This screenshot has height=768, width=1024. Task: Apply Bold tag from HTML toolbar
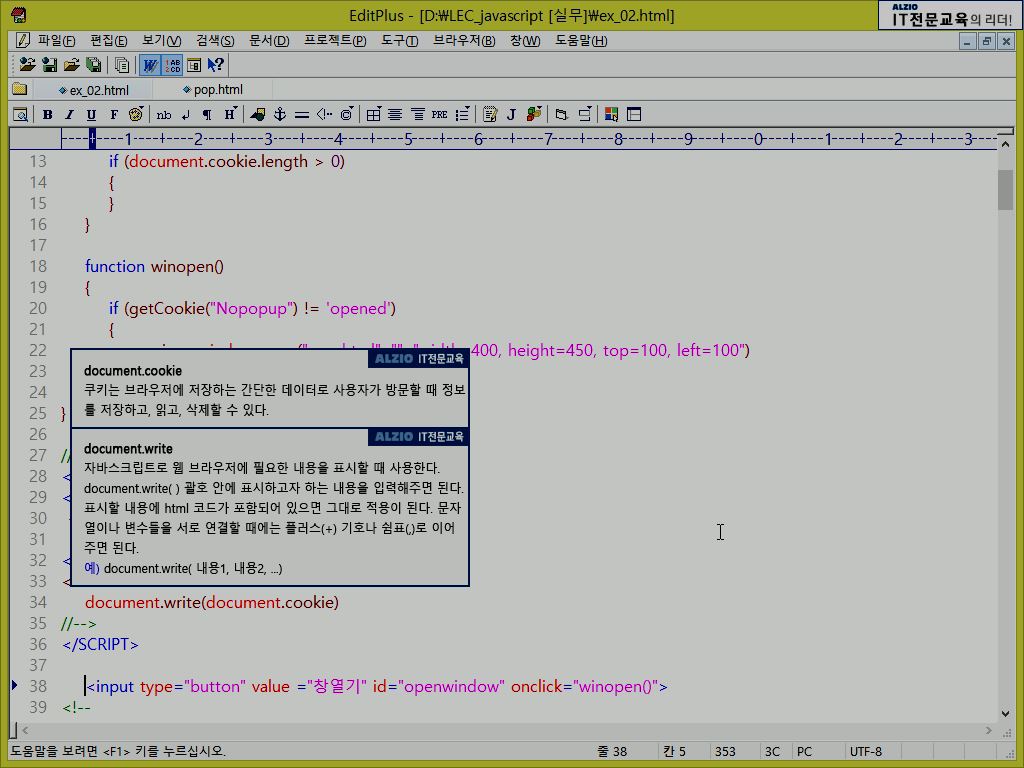coord(48,115)
